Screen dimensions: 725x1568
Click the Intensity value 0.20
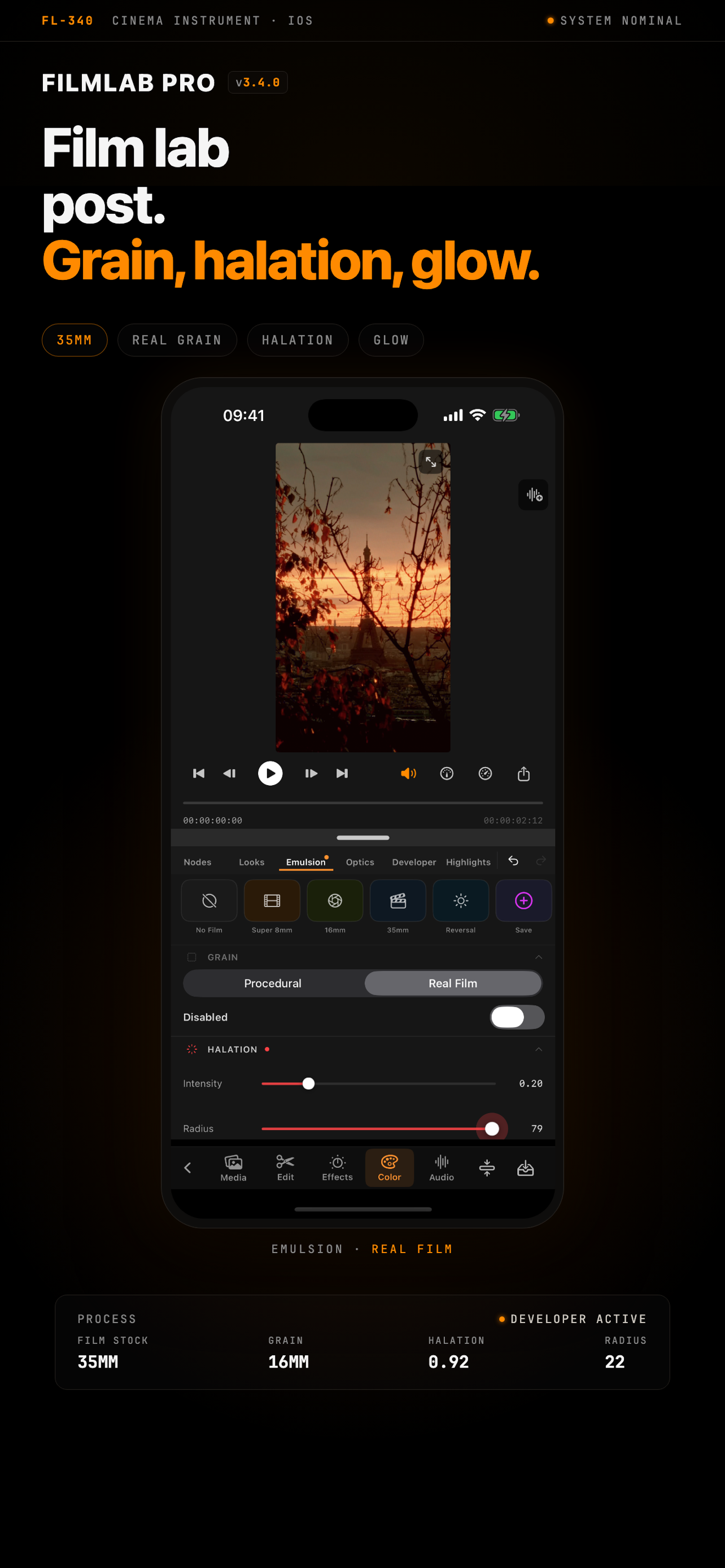point(531,1084)
